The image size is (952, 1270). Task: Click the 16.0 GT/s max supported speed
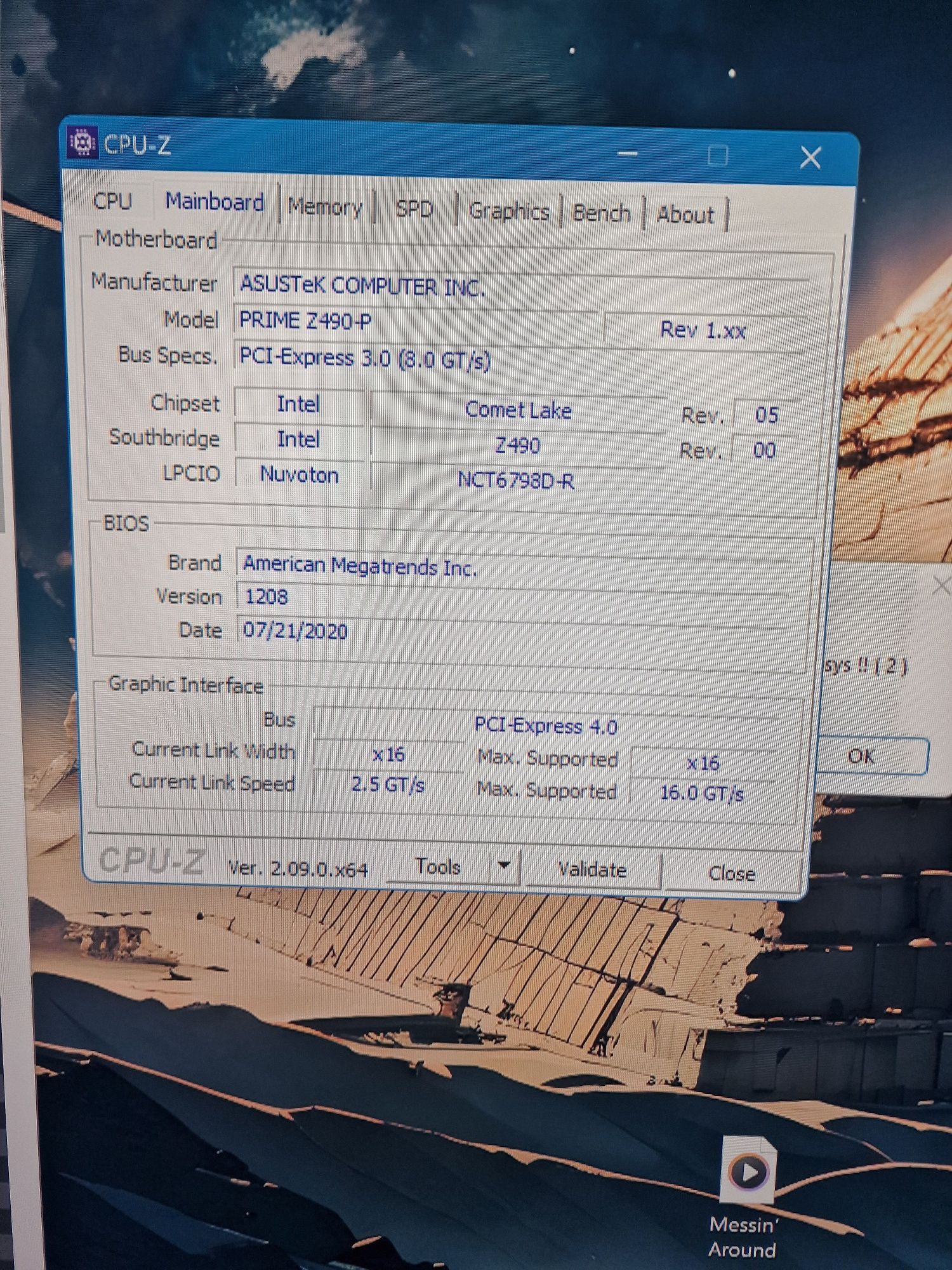701,792
